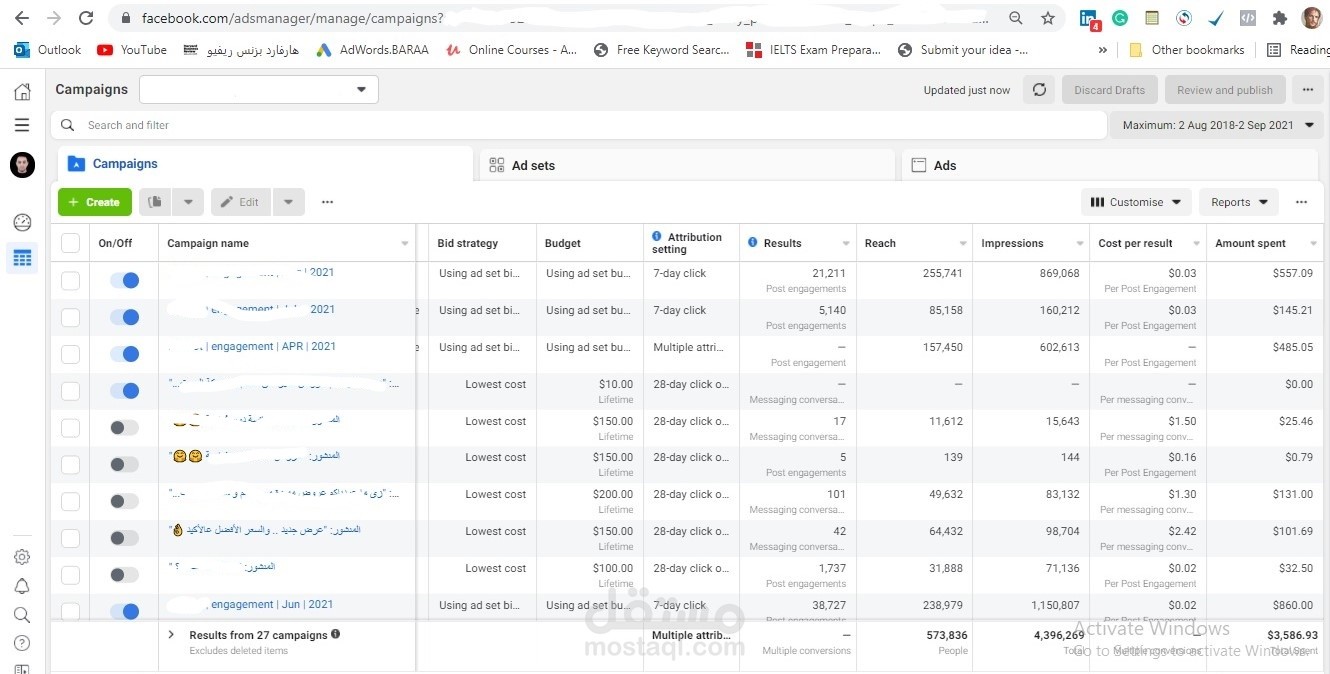
Task: Open the Other bookmarks folder
Action: 1187,50
